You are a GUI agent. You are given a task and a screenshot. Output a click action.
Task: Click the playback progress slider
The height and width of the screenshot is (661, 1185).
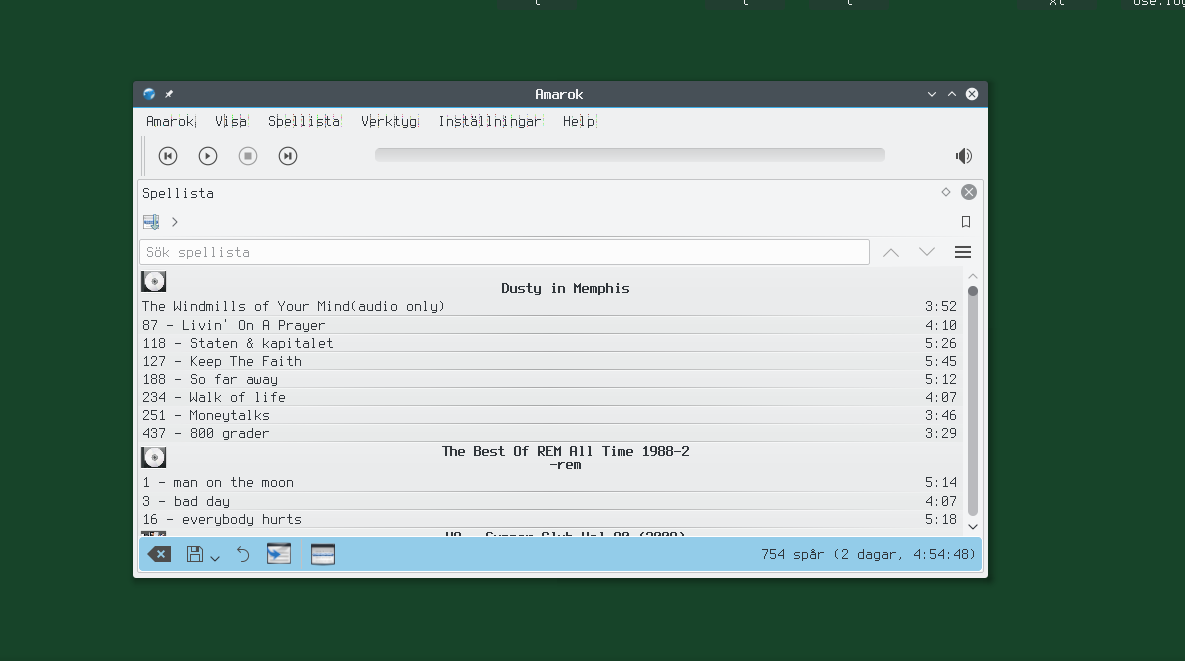point(629,155)
